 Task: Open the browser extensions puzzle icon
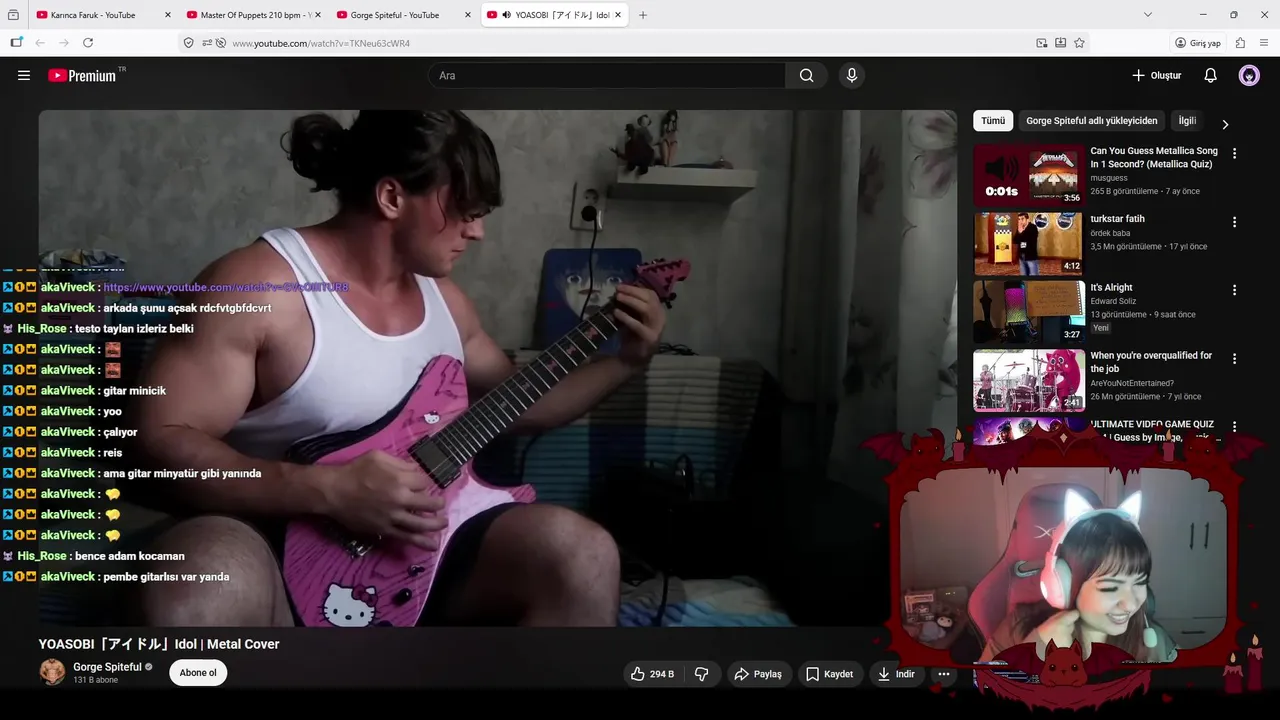click(x=1240, y=43)
